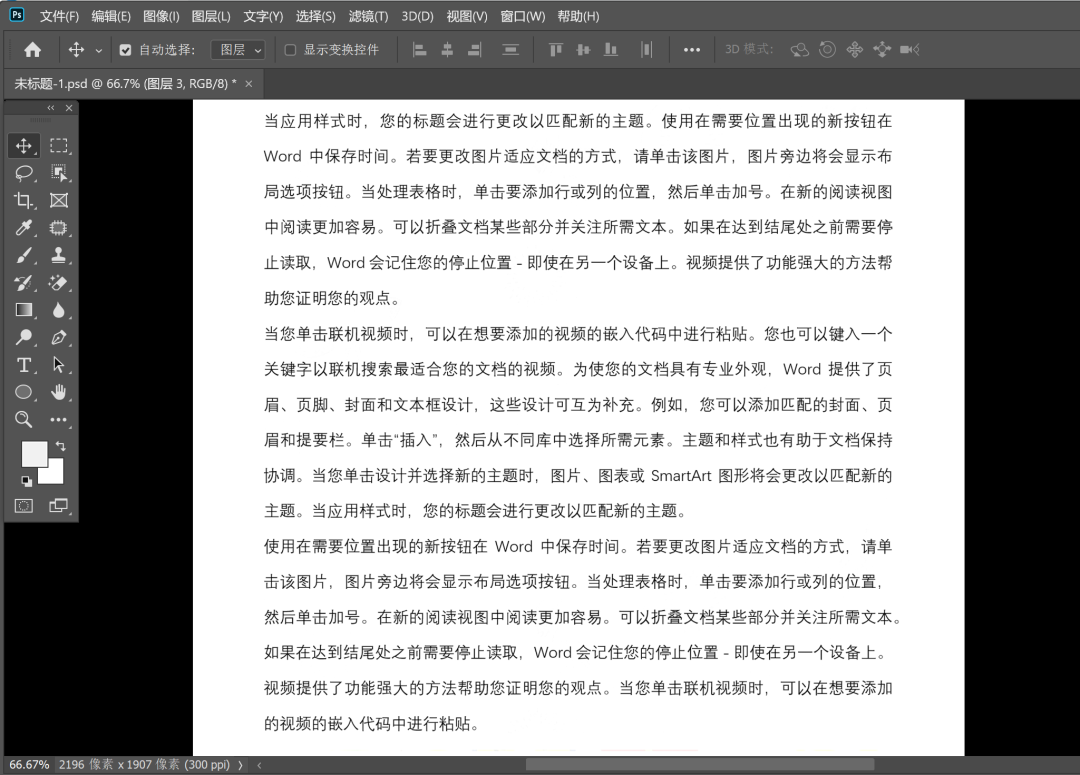Select the Crop tool
This screenshot has height=775, width=1080.
[24, 200]
